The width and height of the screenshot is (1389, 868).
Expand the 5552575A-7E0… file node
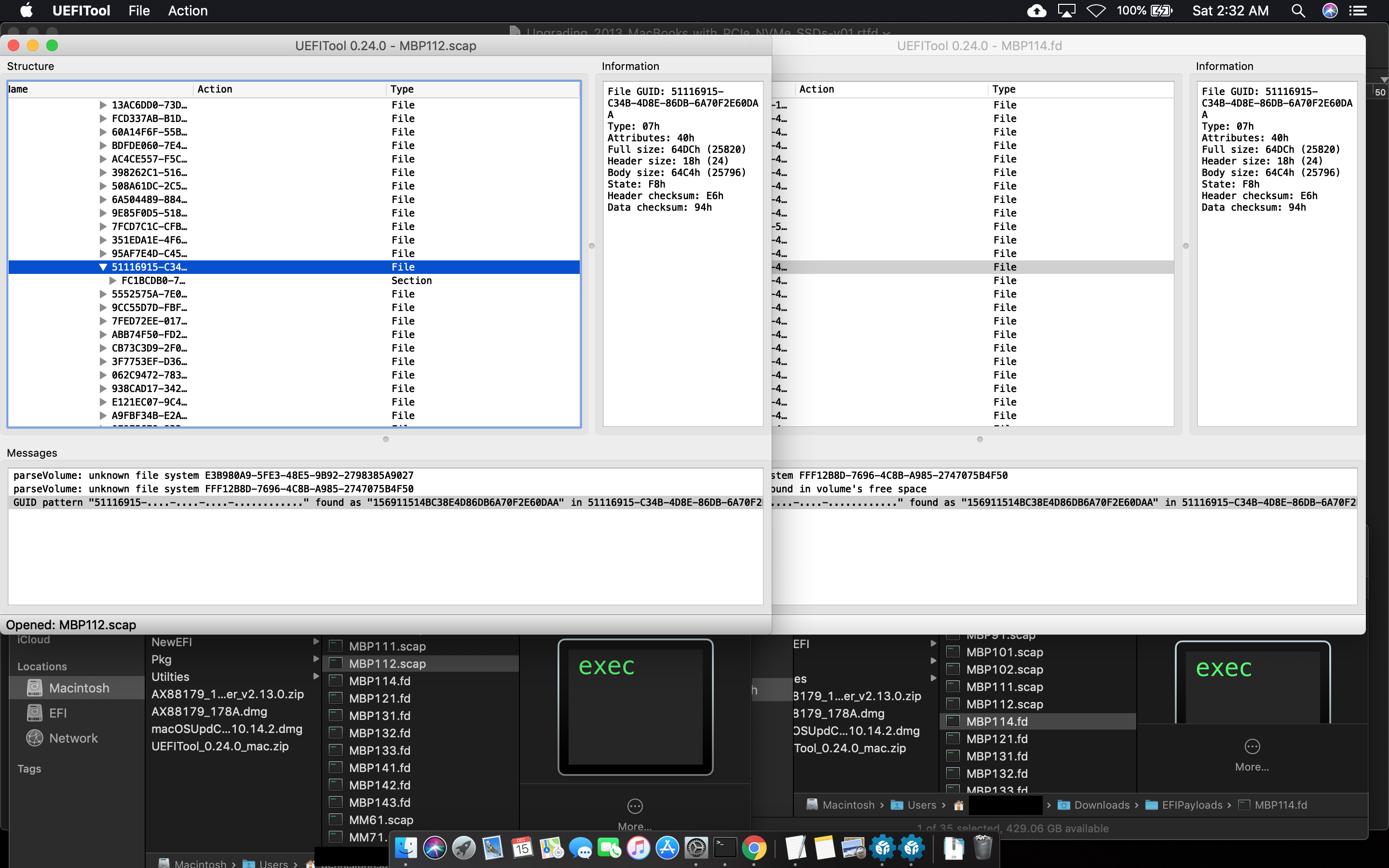pos(103,294)
